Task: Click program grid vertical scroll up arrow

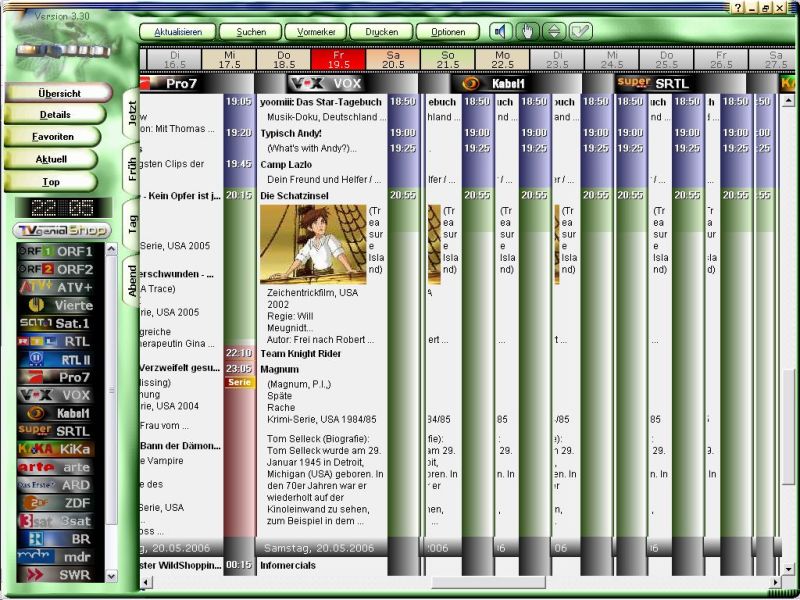Action: 788,101
